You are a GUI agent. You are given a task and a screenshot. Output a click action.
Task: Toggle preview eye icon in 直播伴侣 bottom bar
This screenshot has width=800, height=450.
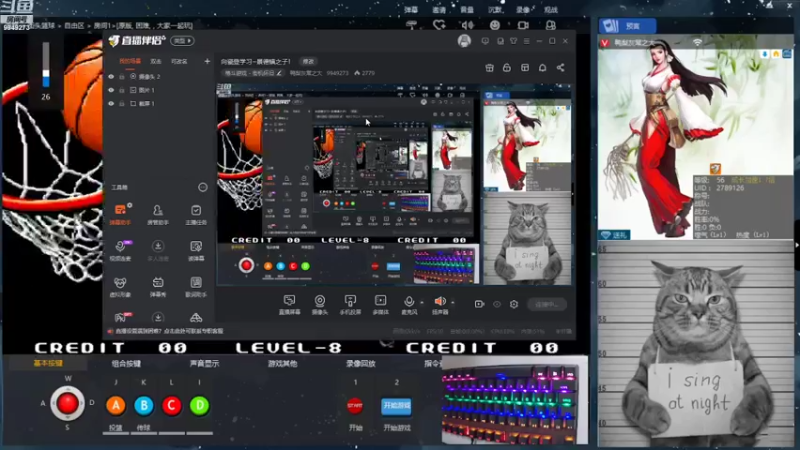pos(497,304)
